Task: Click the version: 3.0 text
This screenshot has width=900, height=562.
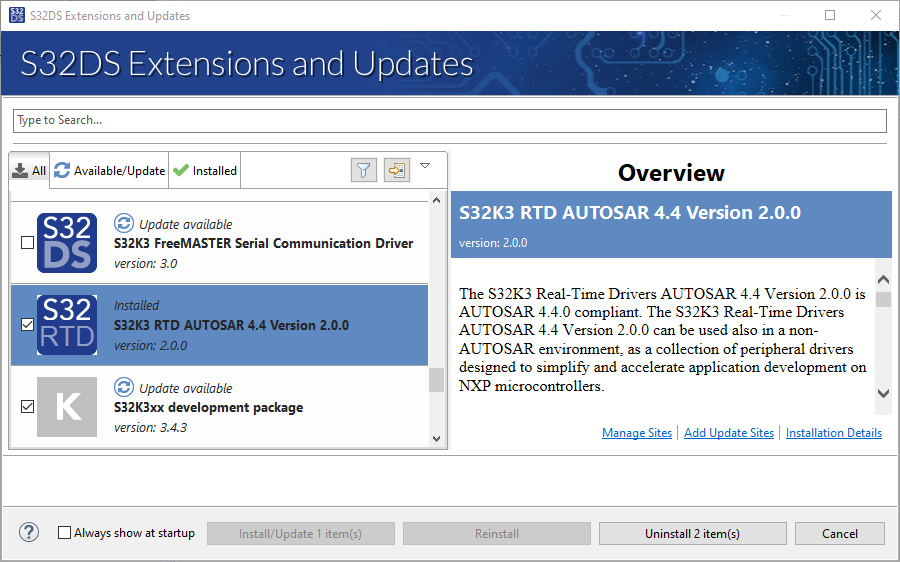Action: [145, 263]
